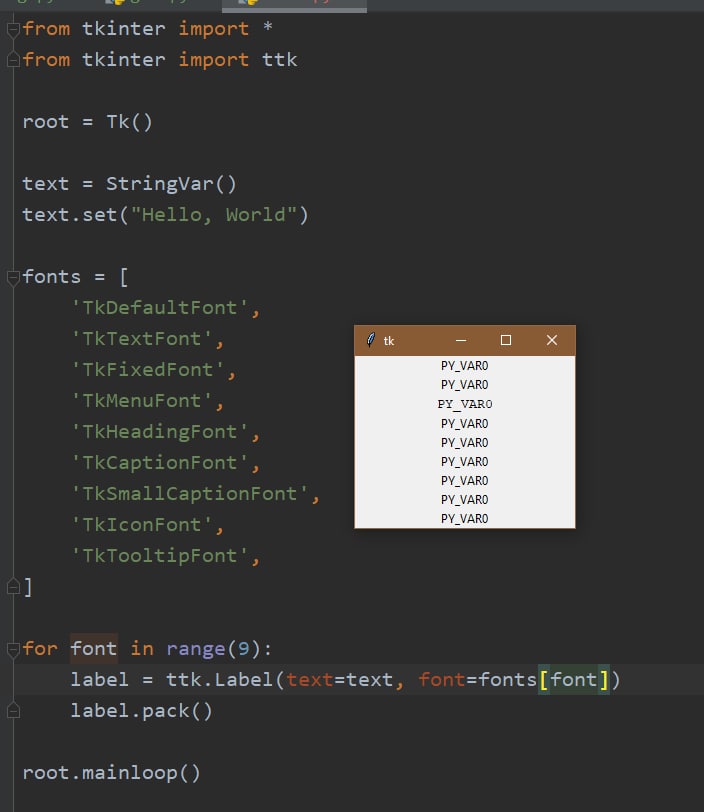Collapse the fold marker at 'from tkinter import *'
This screenshot has height=812, width=704.
pos(13,30)
